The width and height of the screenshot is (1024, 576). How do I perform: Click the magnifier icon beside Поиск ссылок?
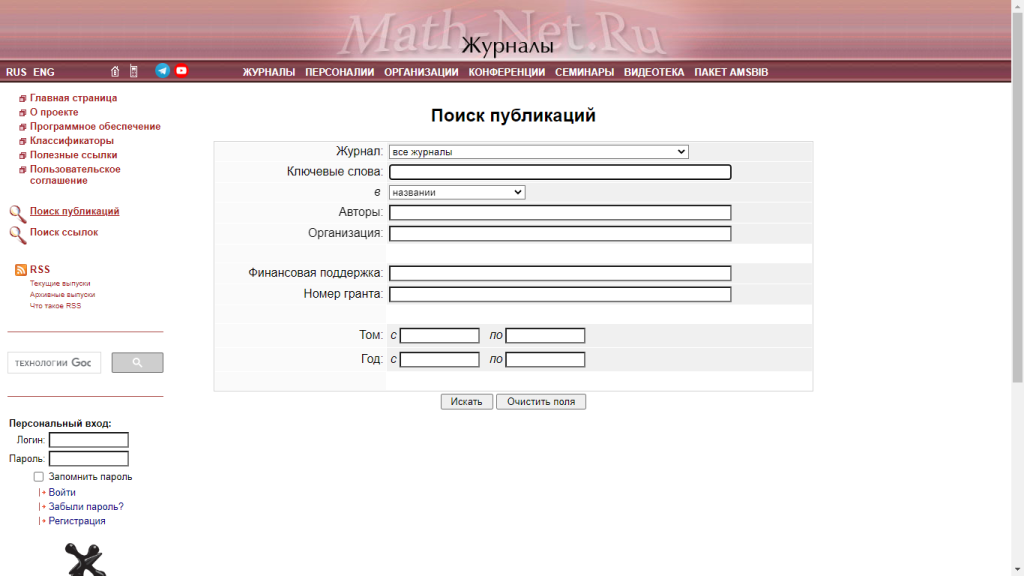pyautogui.click(x=18, y=234)
